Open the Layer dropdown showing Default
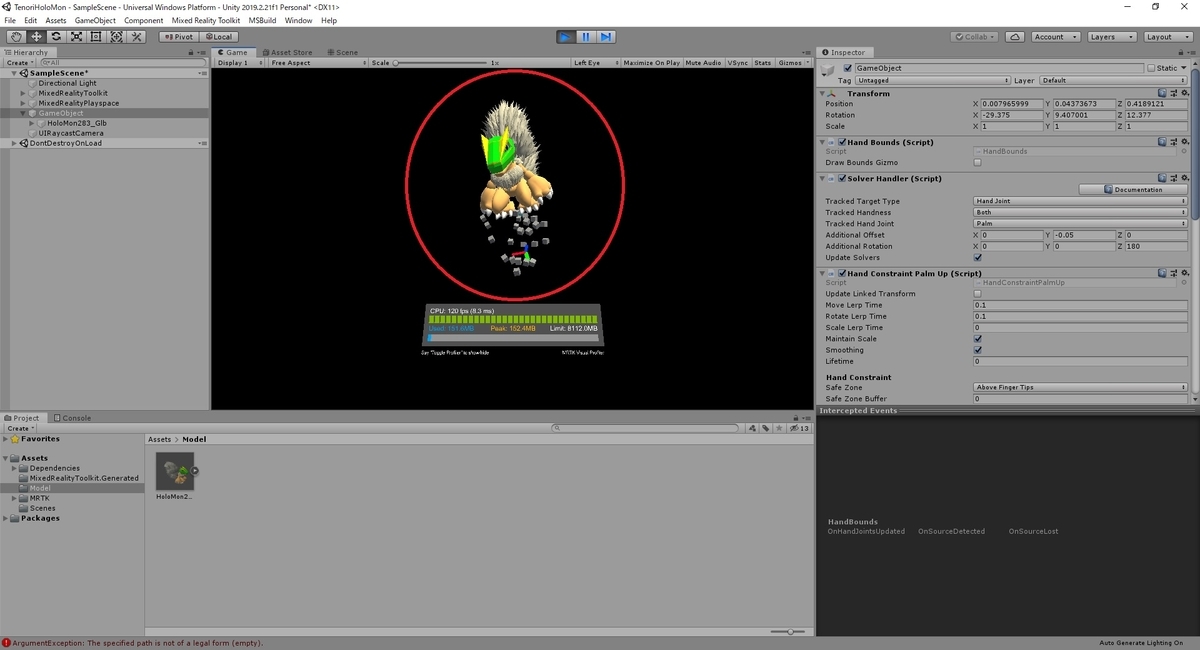 pyautogui.click(x=1113, y=80)
